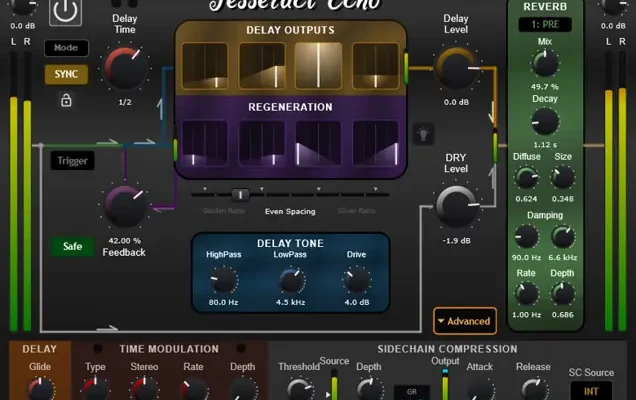Click the Reverb Diffuse knob
The image size is (636, 400).
point(526,178)
